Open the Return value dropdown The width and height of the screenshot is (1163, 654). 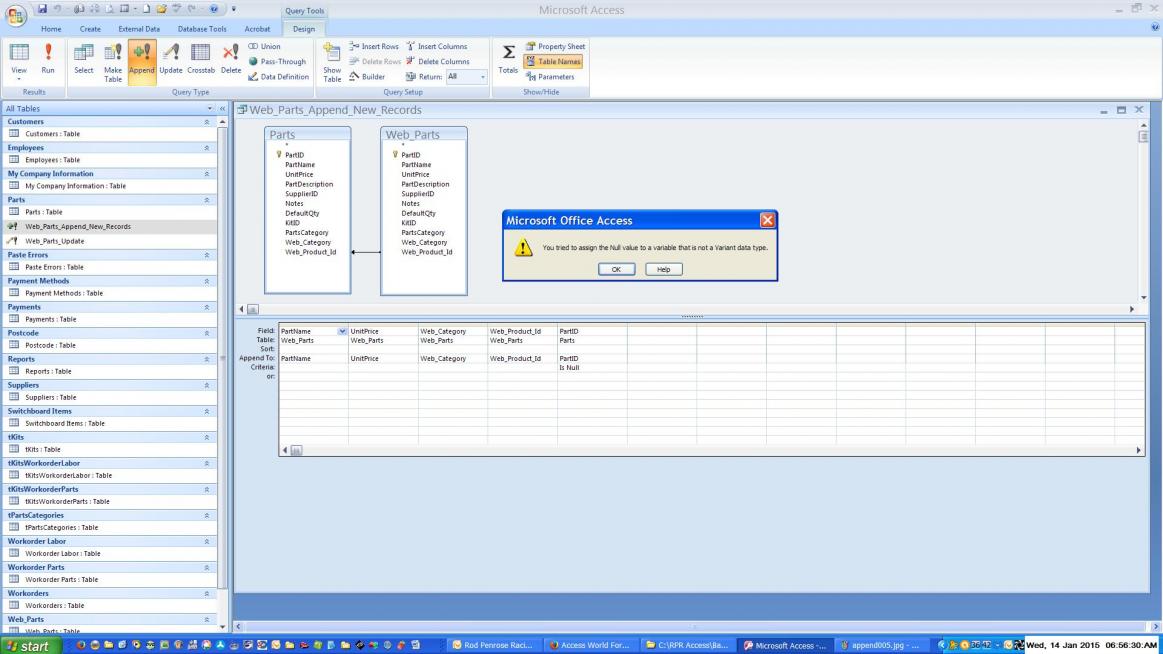pos(482,76)
